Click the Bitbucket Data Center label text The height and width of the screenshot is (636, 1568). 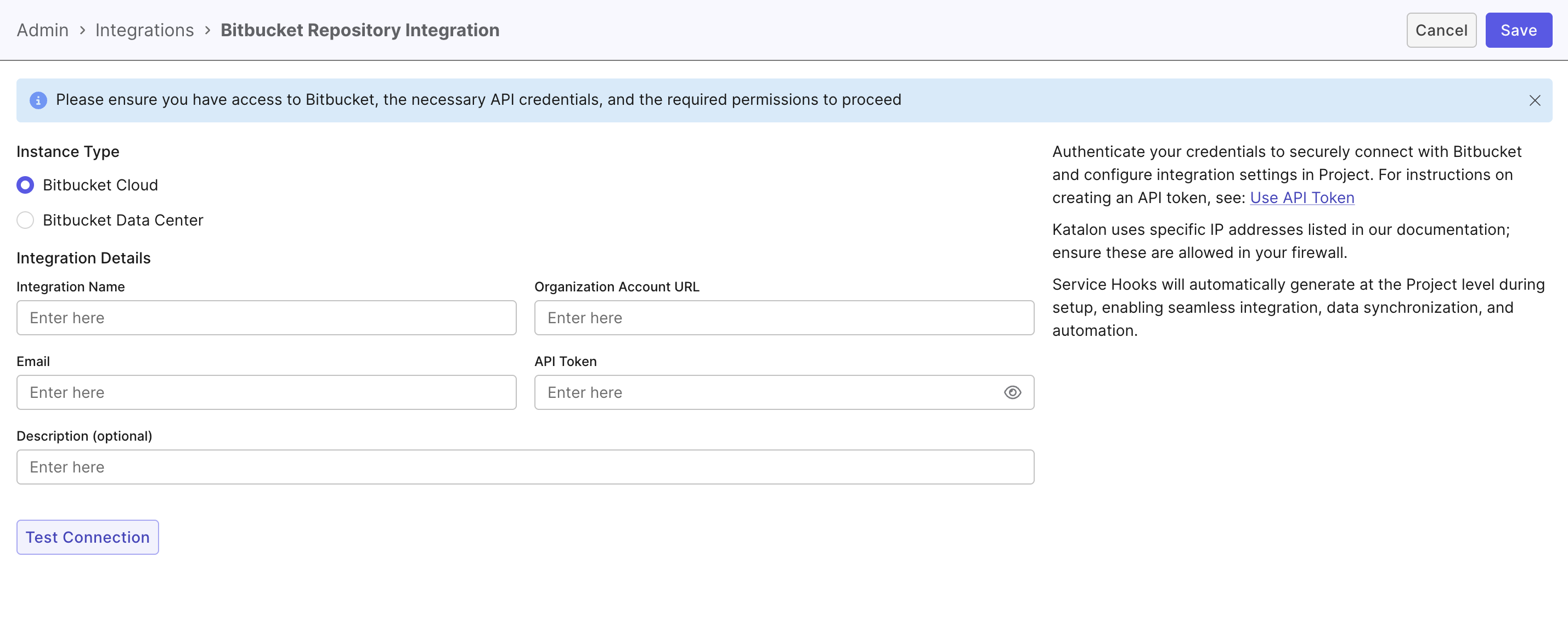[x=123, y=220]
